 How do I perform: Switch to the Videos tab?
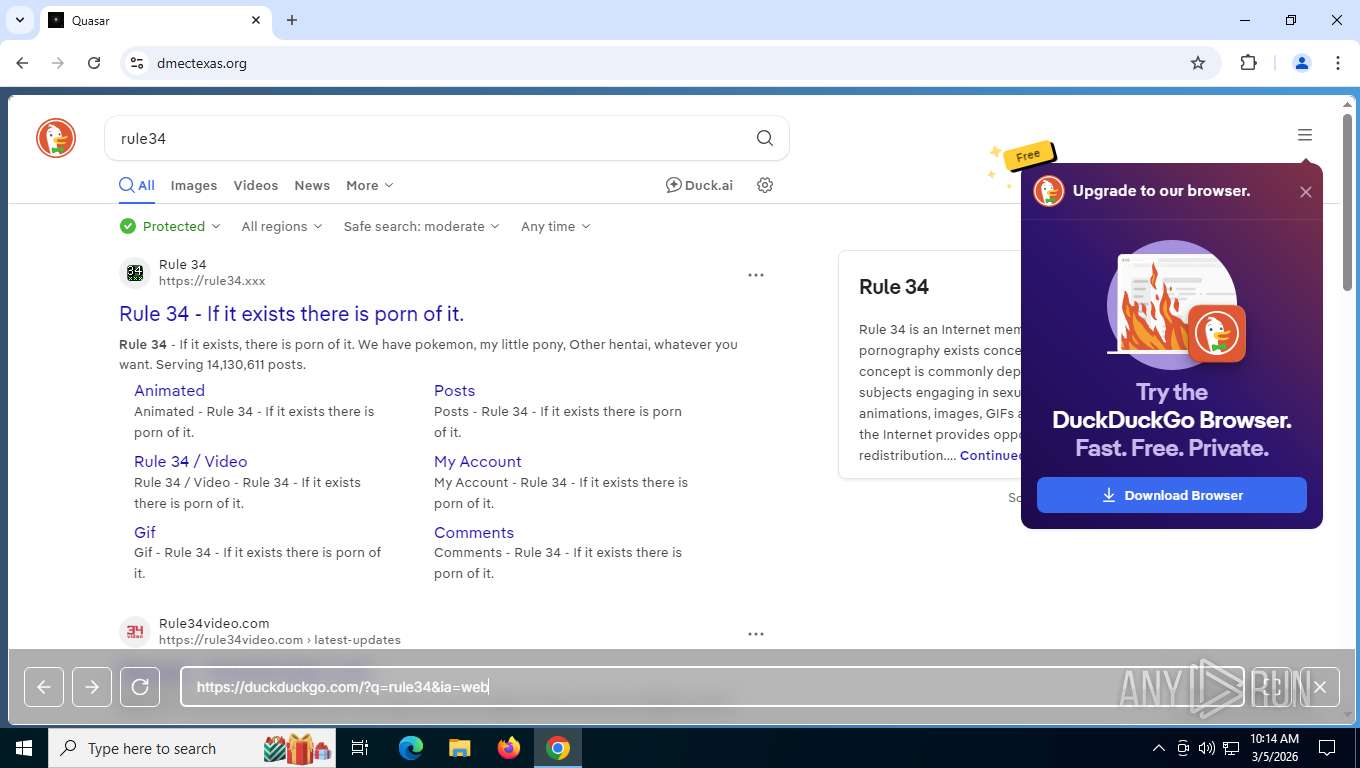(x=256, y=185)
